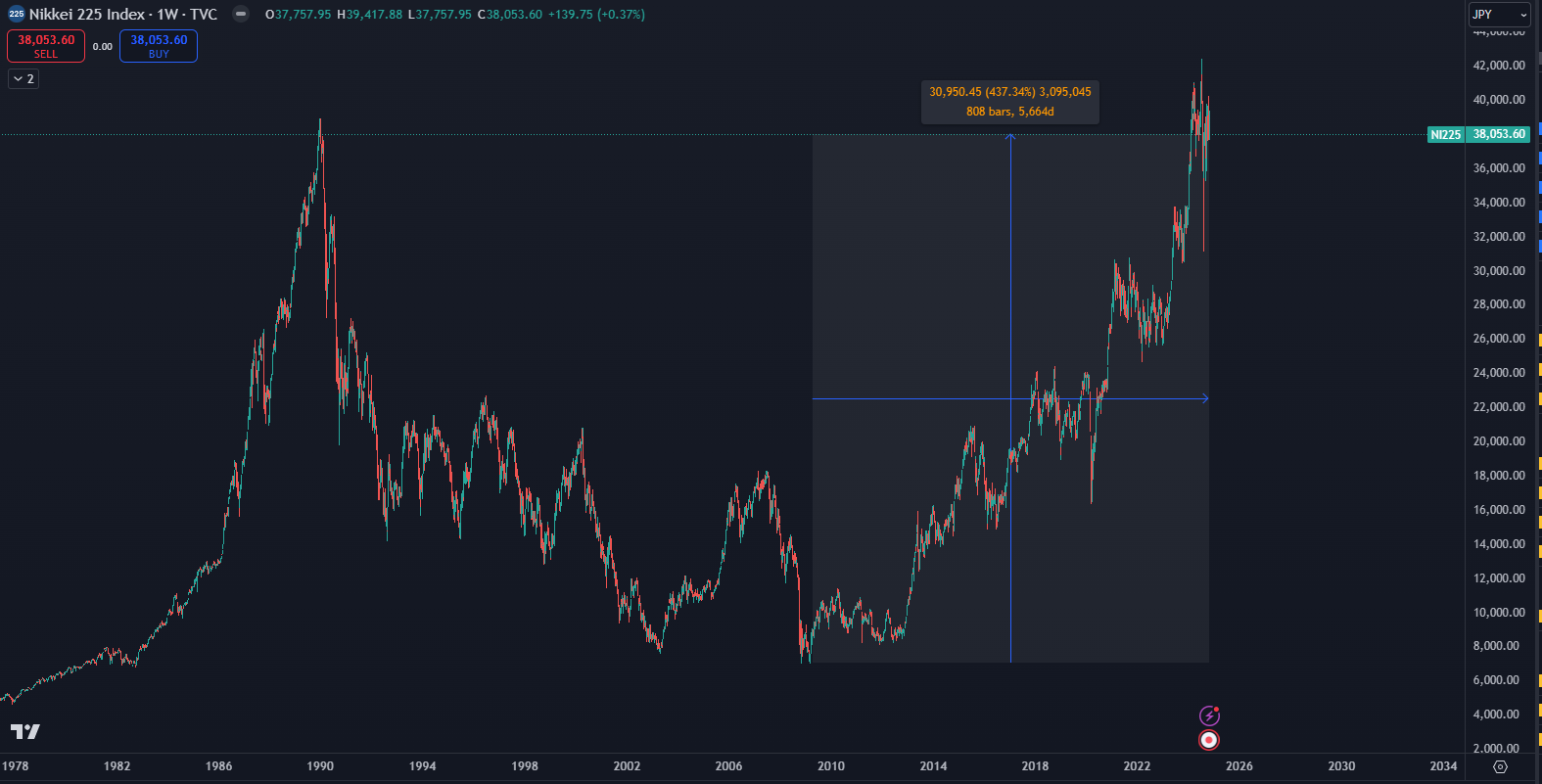This screenshot has height=784, width=1542.
Task: Click the 2026 label on the time axis
Action: point(1239,766)
